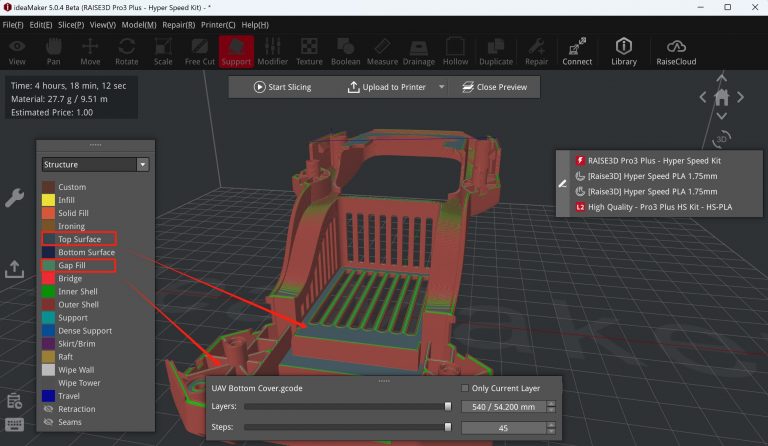
Task: Click the Layers slider handle
Action: click(448, 407)
